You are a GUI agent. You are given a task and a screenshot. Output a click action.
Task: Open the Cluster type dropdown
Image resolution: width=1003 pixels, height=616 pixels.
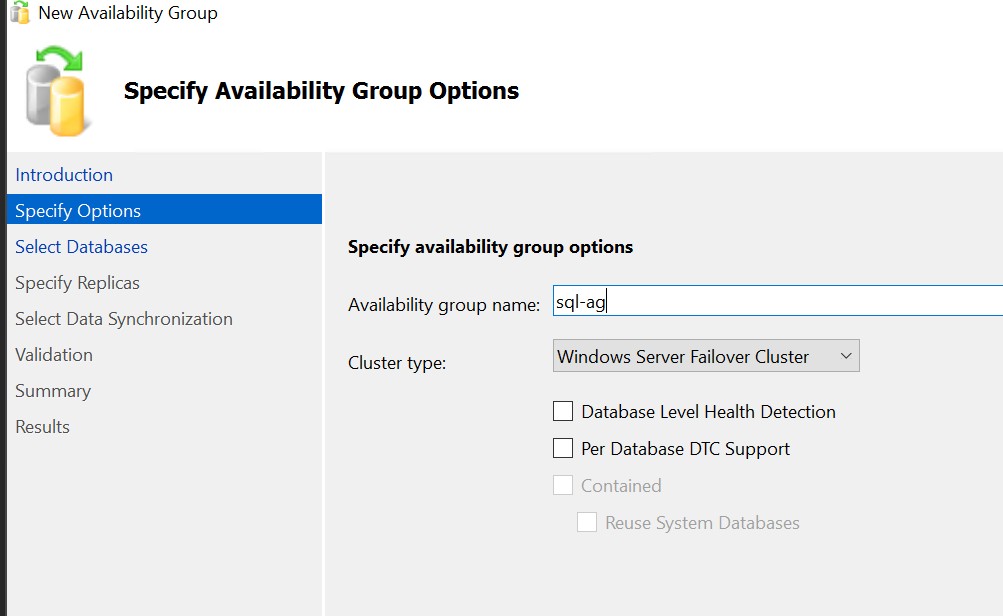[705, 356]
